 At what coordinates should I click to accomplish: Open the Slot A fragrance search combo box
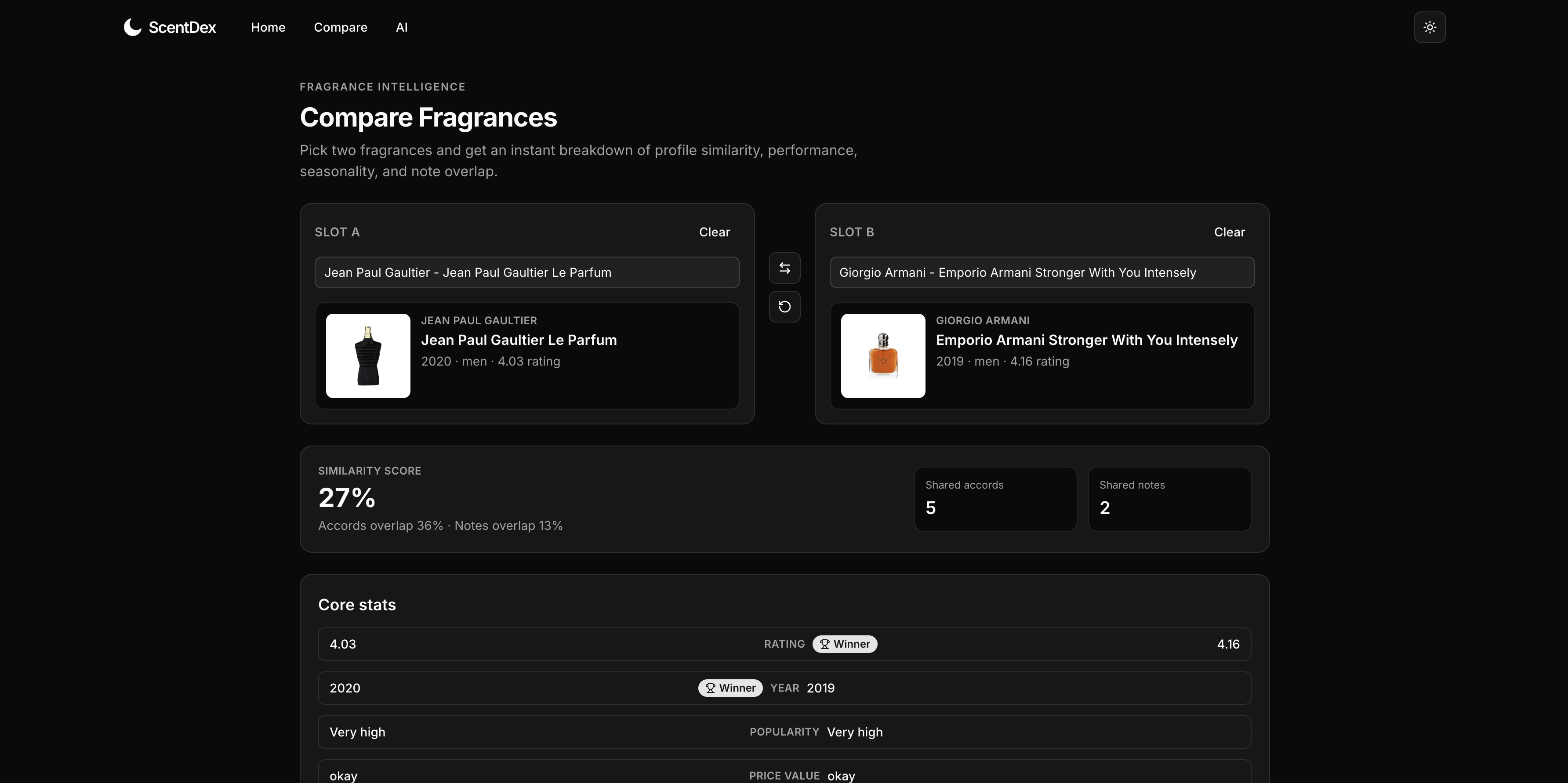click(x=526, y=272)
